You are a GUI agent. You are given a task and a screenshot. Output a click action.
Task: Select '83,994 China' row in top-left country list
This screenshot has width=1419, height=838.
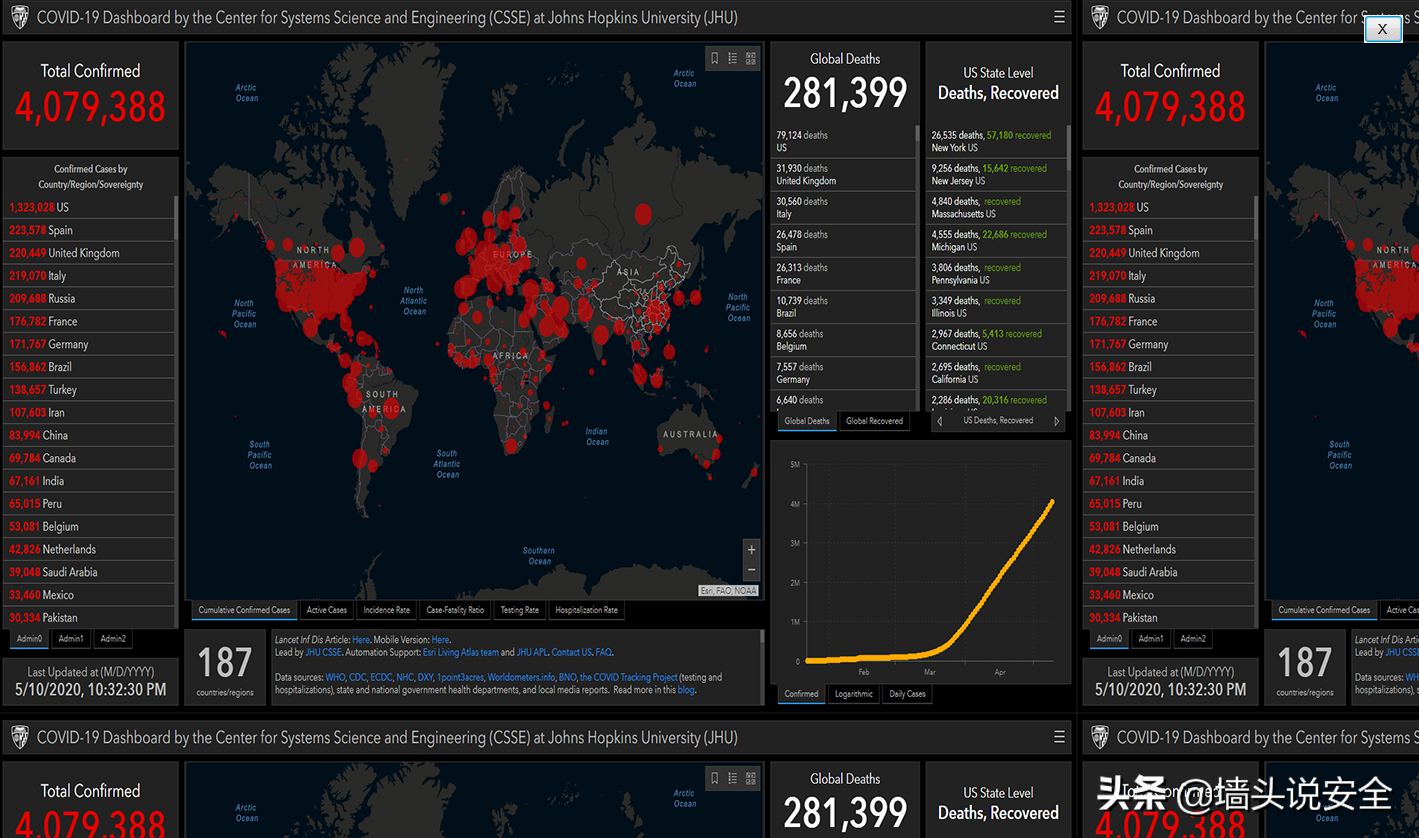click(89, 436)
